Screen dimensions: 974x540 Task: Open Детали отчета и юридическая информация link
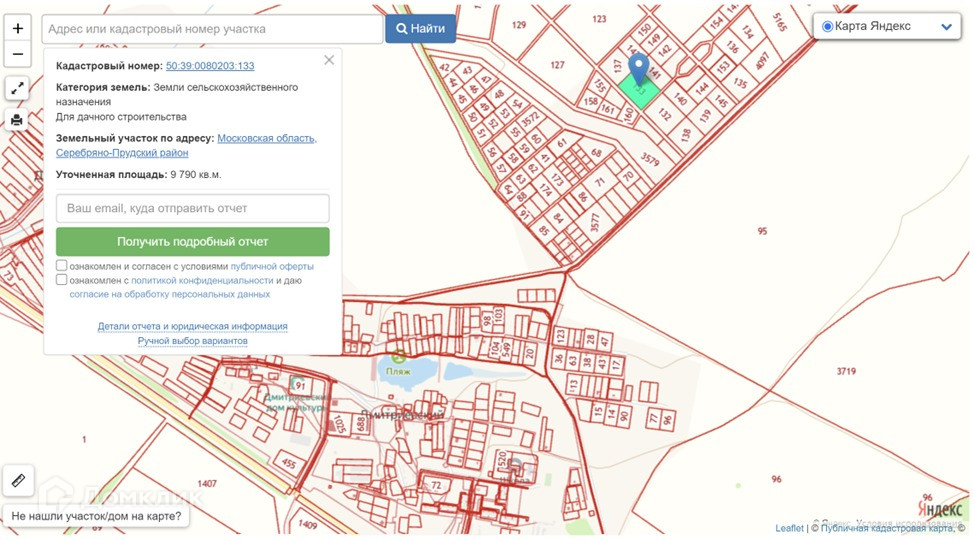tap(192, 326)
